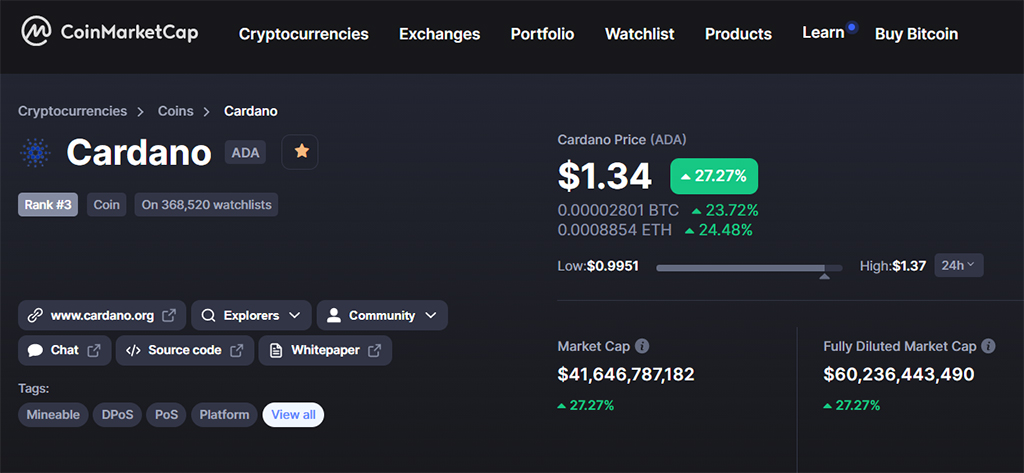This screenshot has width=1024, height=473.
Task: Click View all tags button
Action: pyautogui.click(x=293, y=415)
